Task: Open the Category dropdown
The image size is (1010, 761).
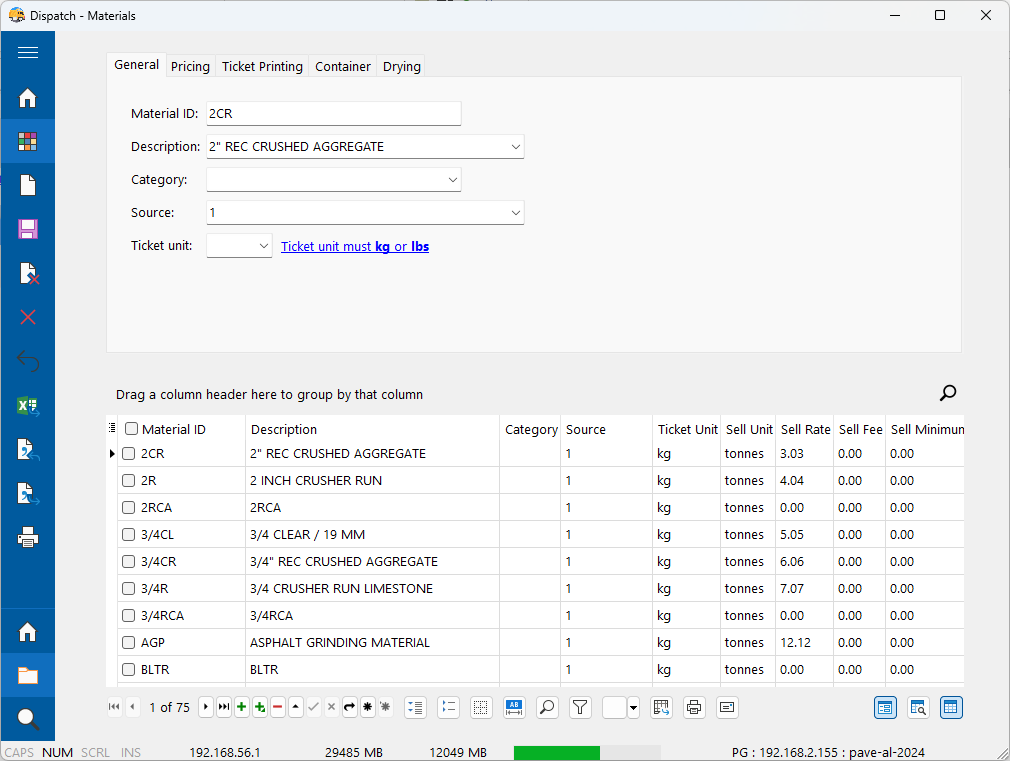Action: pyautogui.click(x=452, y=180)
